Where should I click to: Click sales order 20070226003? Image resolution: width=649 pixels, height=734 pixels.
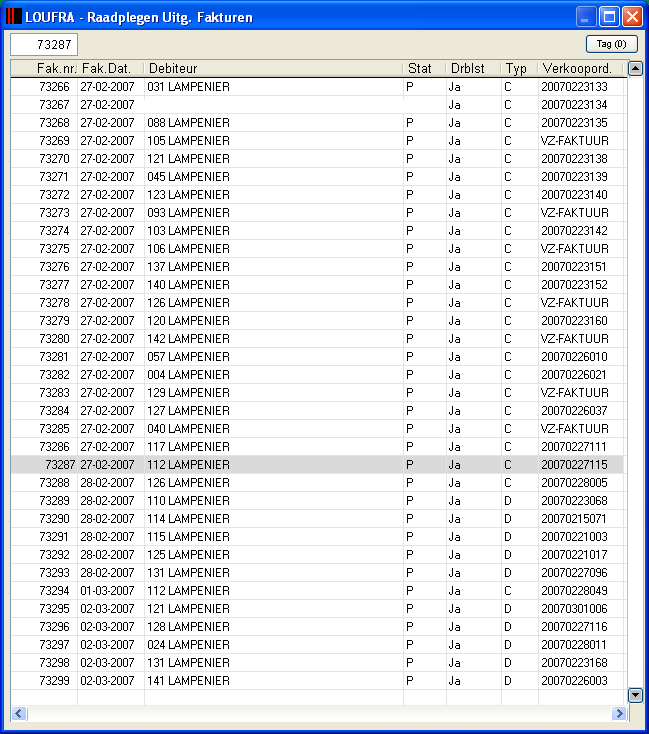pyautogui.click(x=574, y=681)
